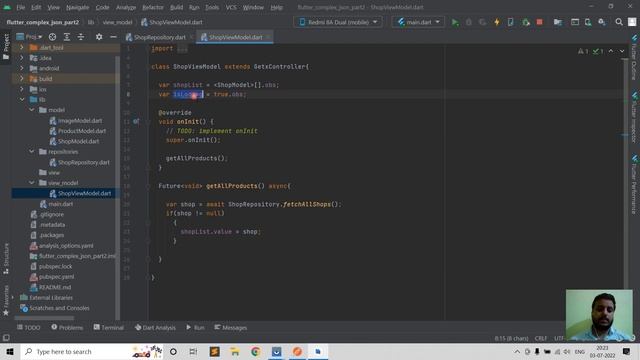Collapse the model folder
640x360 pixels.
click(x=31, y=110)
